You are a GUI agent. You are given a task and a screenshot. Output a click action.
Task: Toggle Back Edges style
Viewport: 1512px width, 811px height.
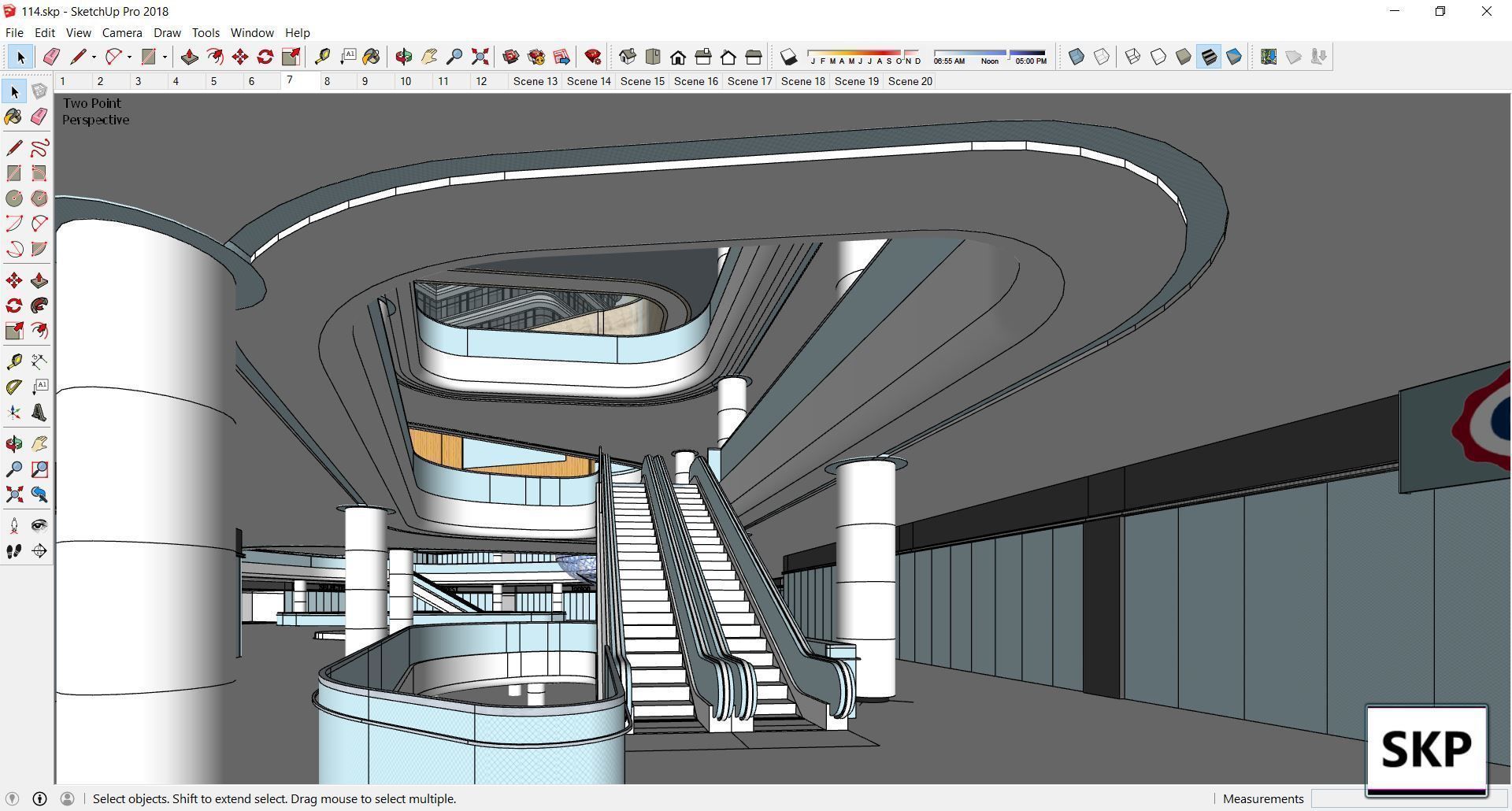click(x=1102, y=57)
